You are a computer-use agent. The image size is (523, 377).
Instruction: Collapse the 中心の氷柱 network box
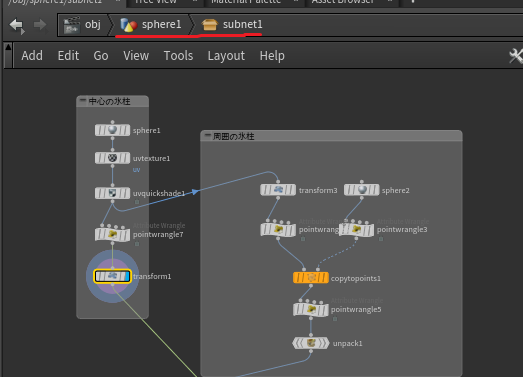(83, 100)
